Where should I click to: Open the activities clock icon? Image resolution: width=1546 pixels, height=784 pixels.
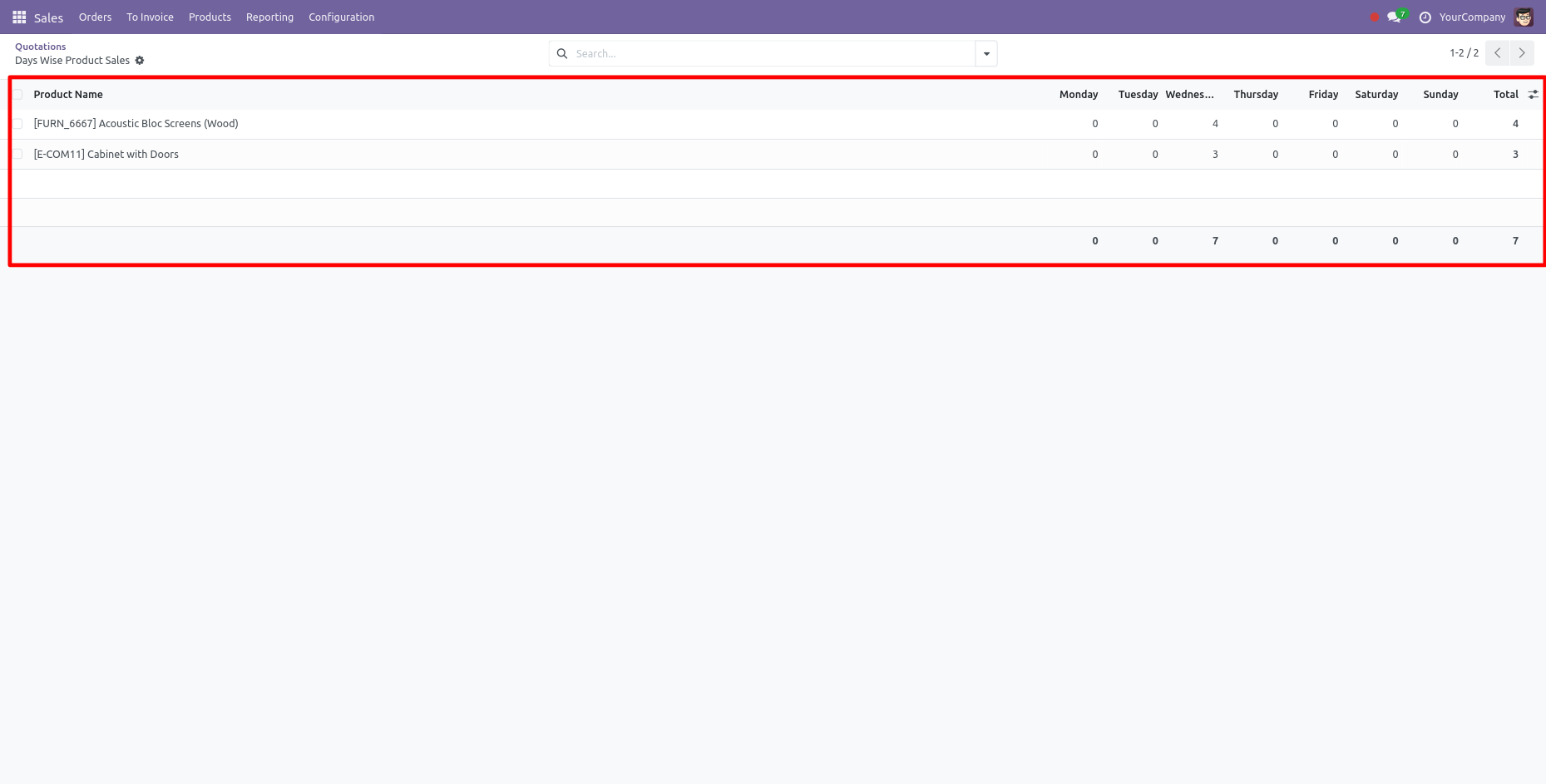tap(1425, 17)
